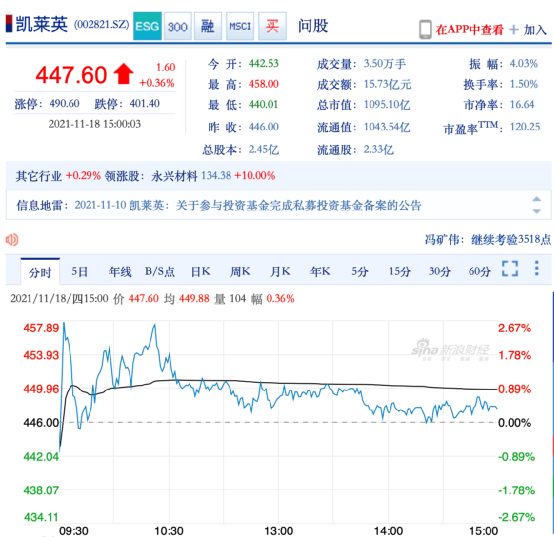Open the 凯莱英 fund filing announcement

(x=248, y=205)
